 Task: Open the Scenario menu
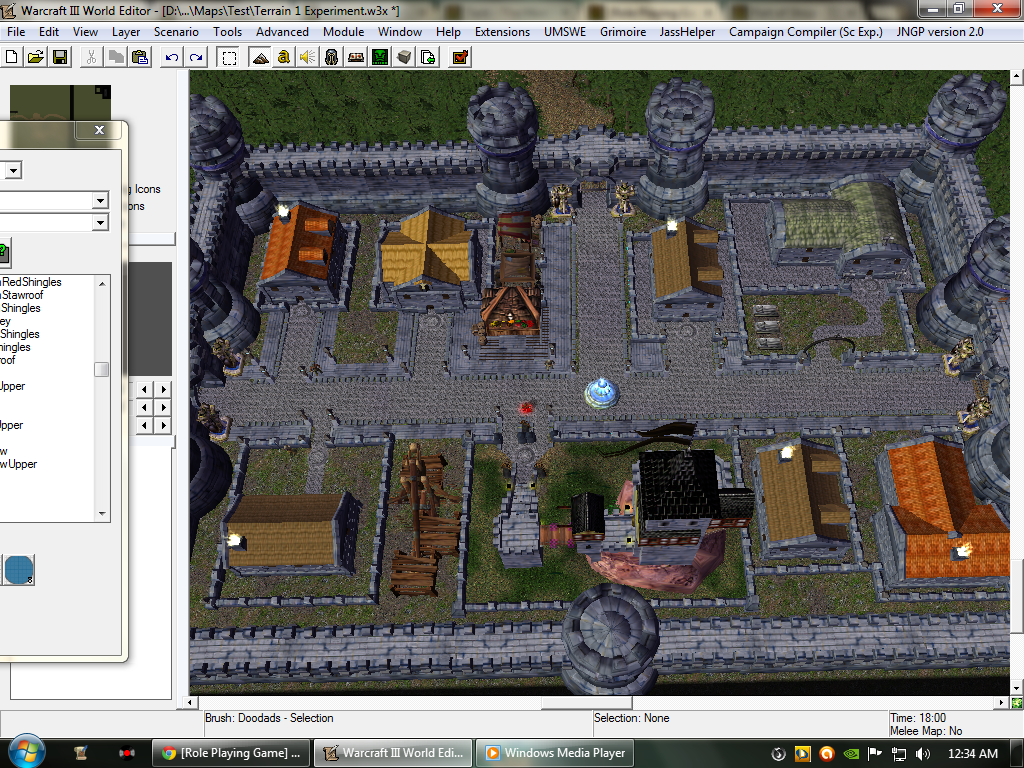coord(176,32)
